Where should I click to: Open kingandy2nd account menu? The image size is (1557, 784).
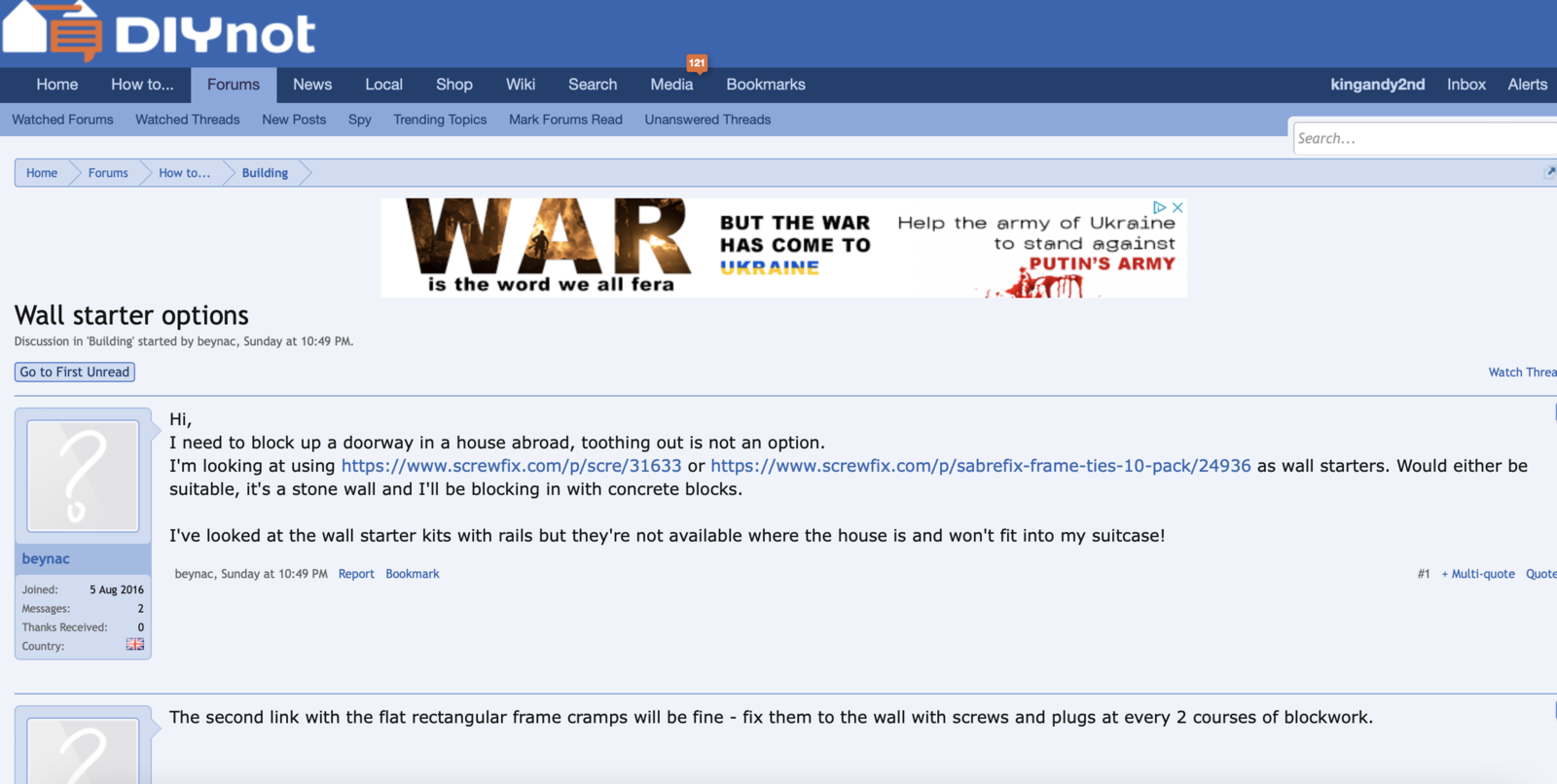click(1377, 85)
